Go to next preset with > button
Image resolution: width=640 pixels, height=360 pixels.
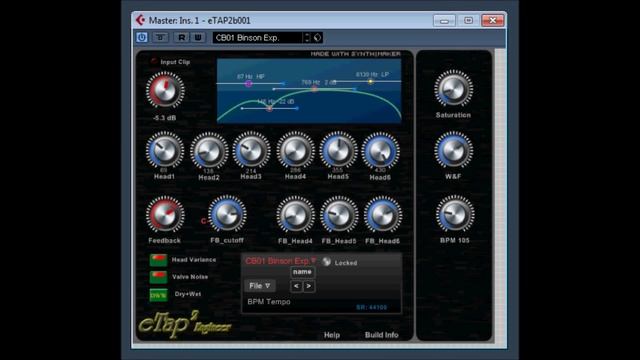click(x=309, y=286)
